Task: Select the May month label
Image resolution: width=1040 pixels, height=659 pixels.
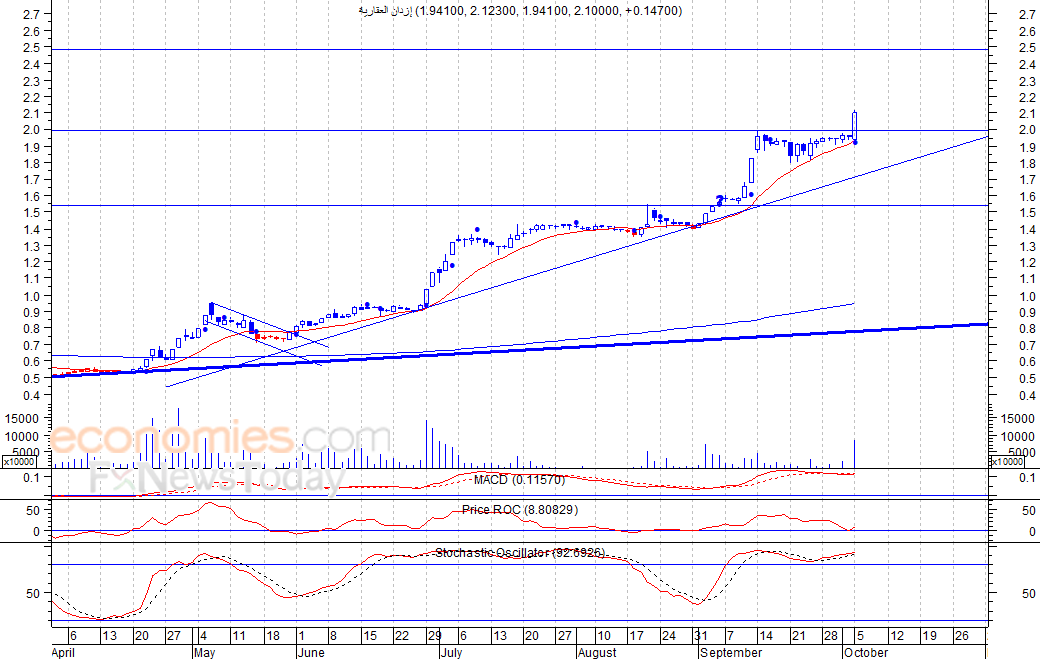Action: tap(205, 652)
